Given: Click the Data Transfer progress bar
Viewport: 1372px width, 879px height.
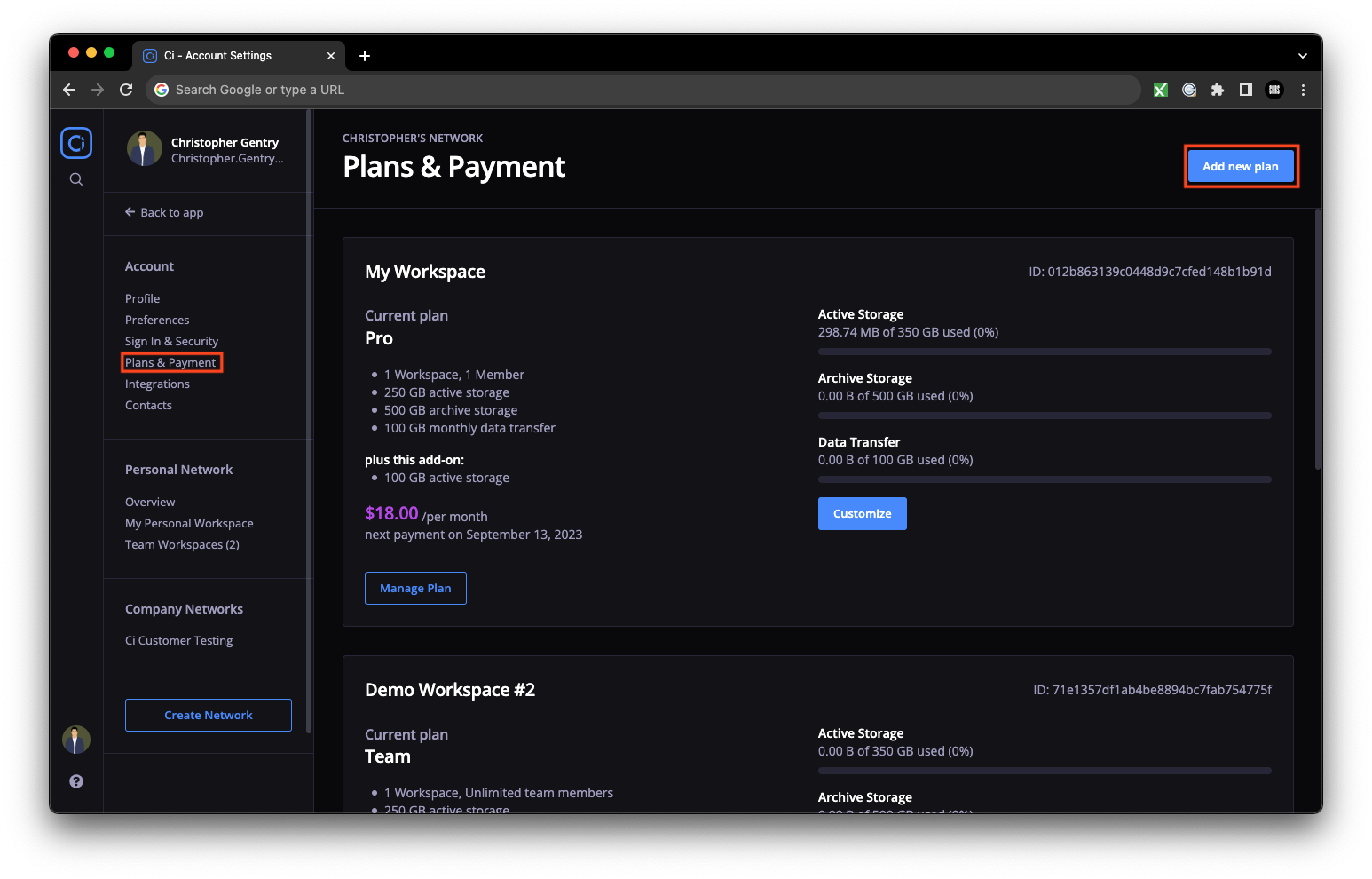Looking at the screenshot, I should pyautogui.click(x=1045, y=479).
